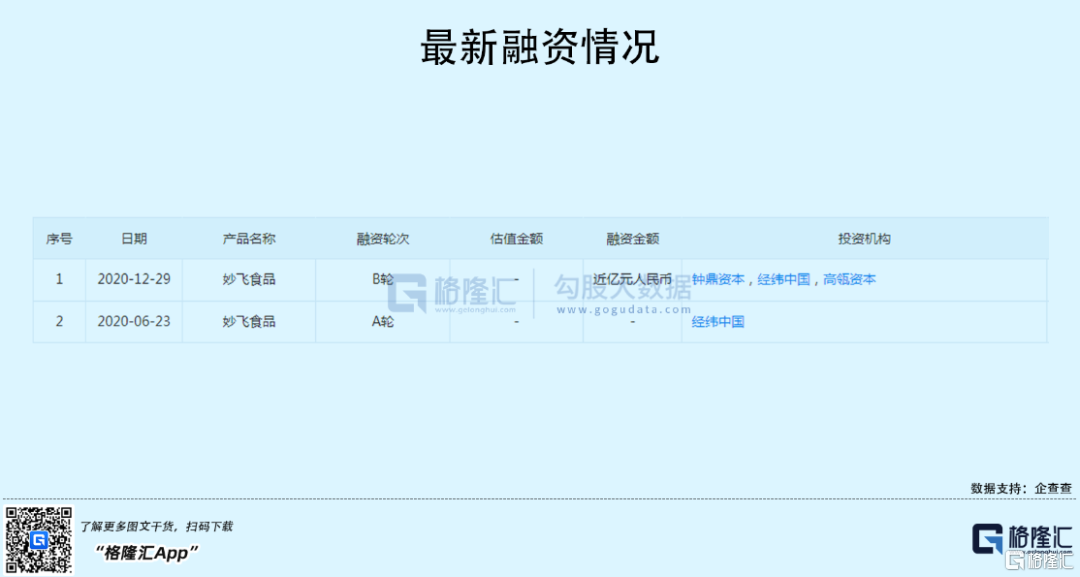This screenshot has height=577, width=1080.
Task: Select the 产品名称 column header
Action: coord(249,239)
